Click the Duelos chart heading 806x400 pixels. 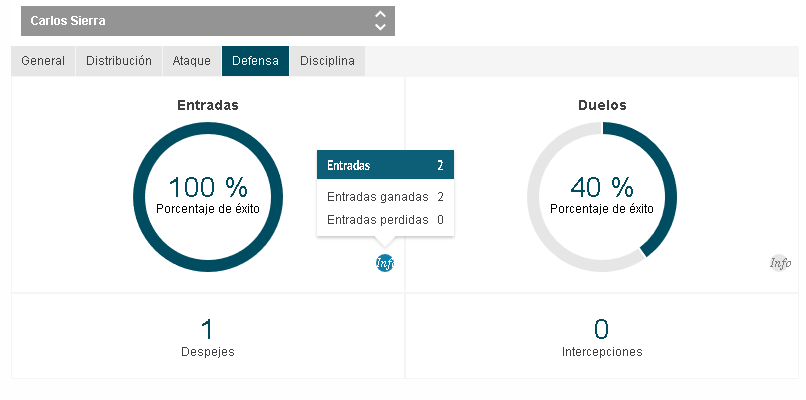[602, 105]
